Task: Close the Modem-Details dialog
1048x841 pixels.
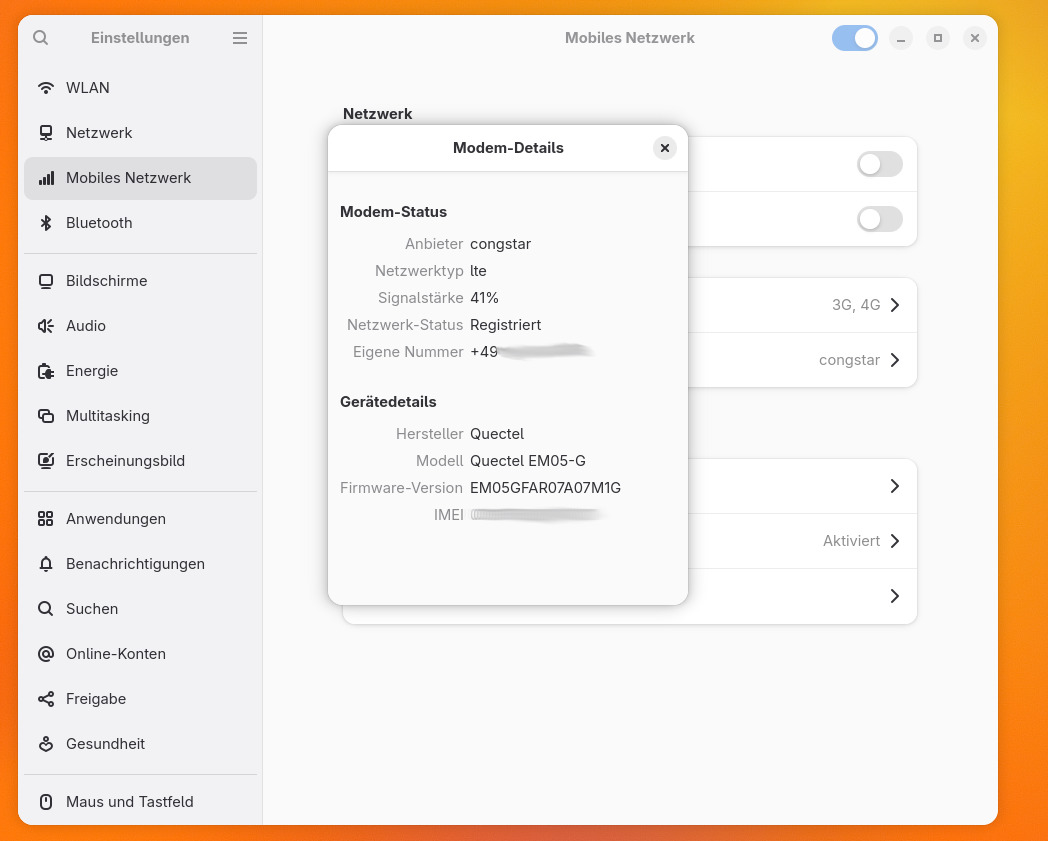Action: 664,148
